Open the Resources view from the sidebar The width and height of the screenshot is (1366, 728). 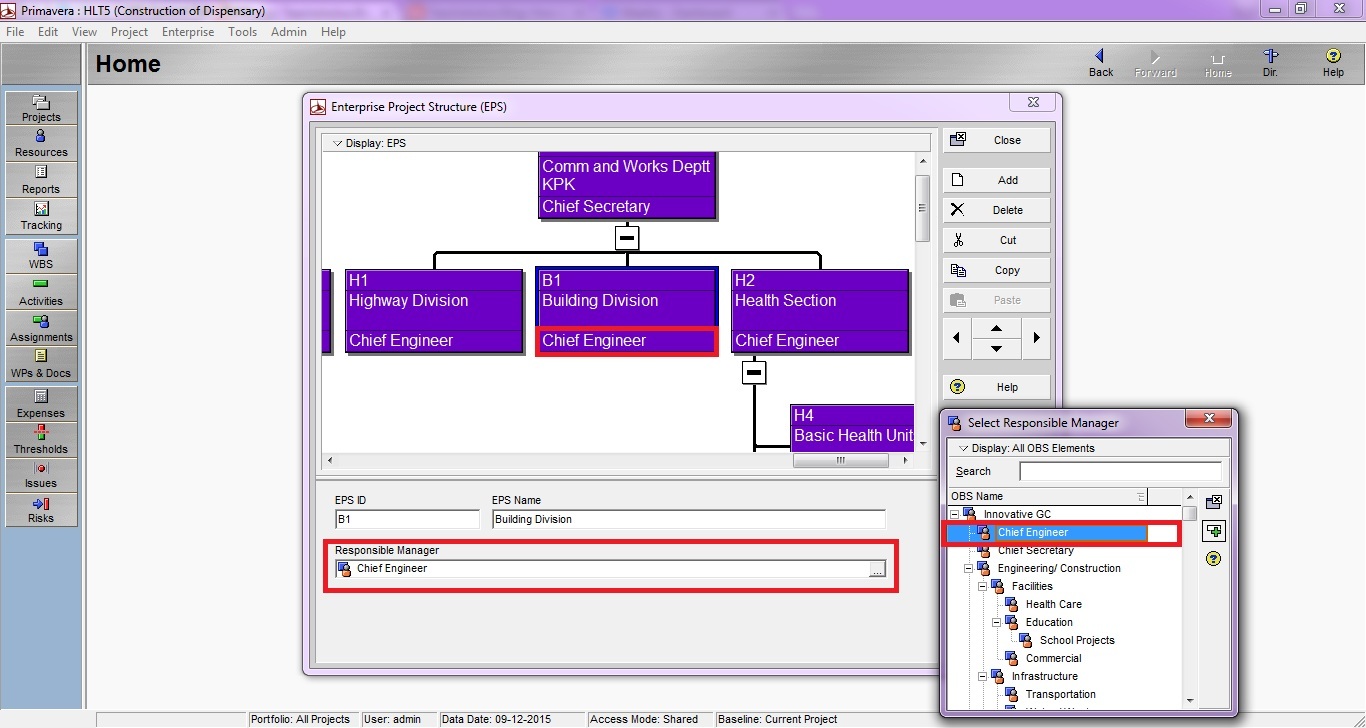coord(40,144)
